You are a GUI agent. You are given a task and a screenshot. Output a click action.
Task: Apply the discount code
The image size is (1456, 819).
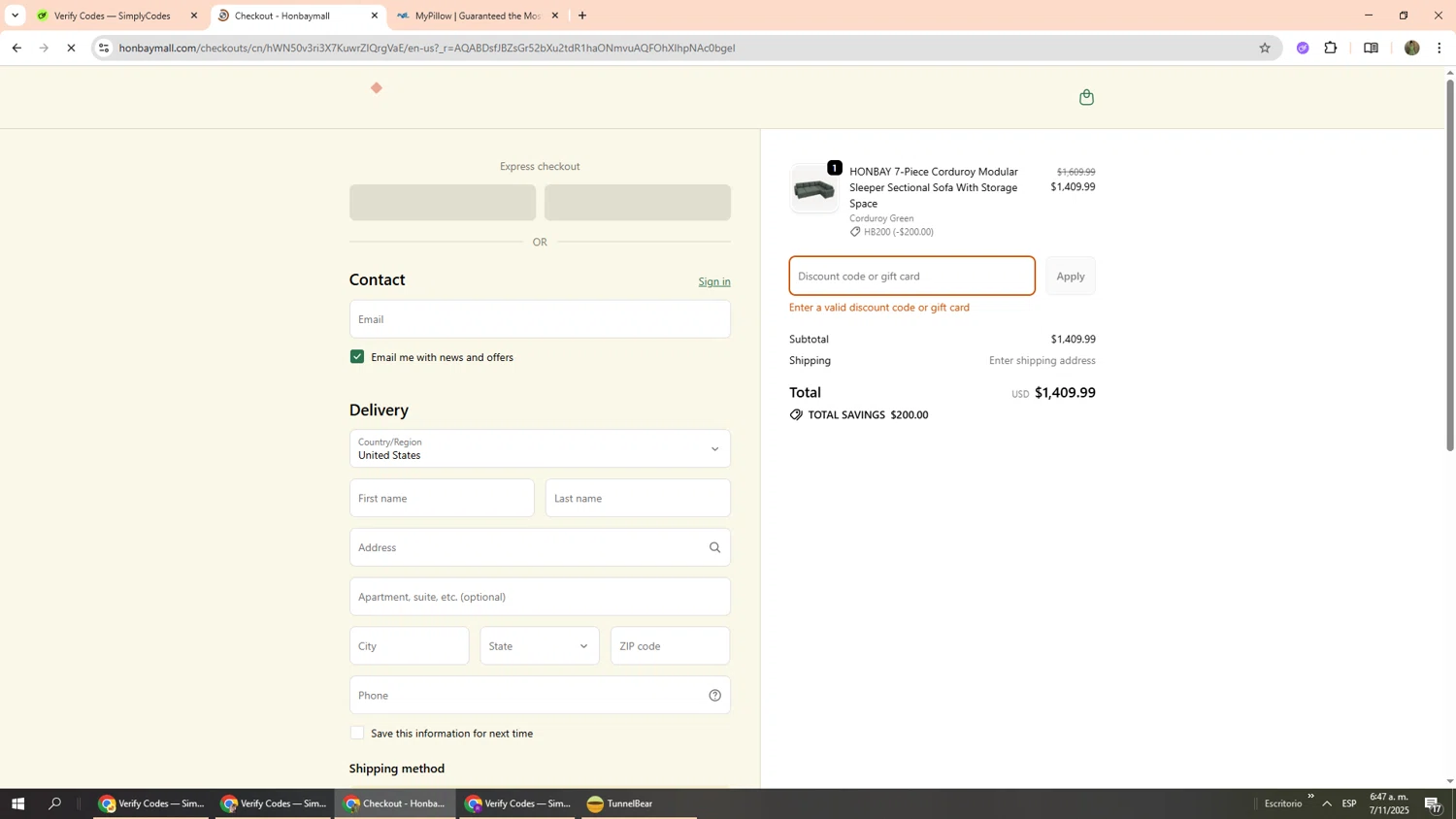(x=1071, y=277)
